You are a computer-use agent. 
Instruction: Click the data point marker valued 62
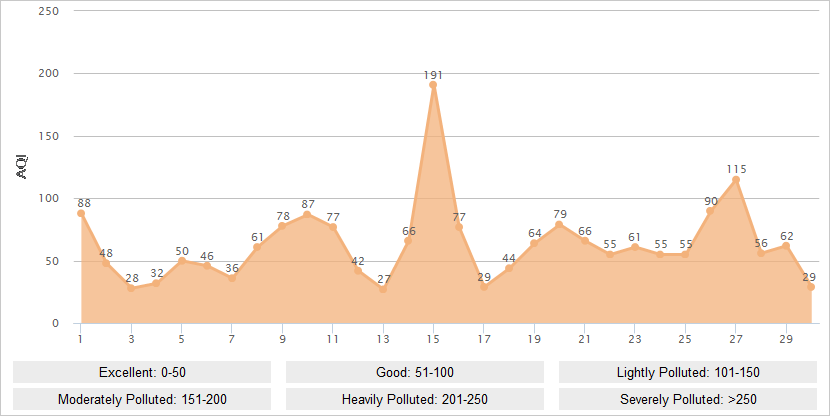[x=786, y=246]
